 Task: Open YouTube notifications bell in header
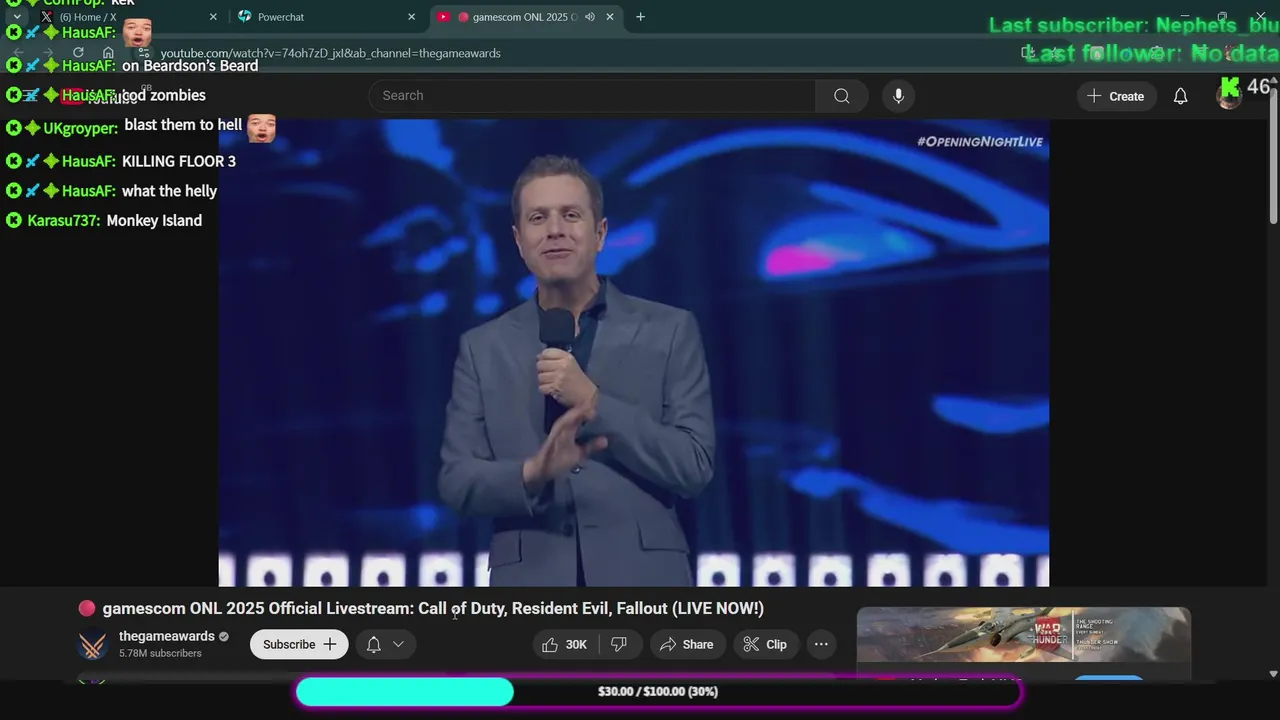point(1180,96)
